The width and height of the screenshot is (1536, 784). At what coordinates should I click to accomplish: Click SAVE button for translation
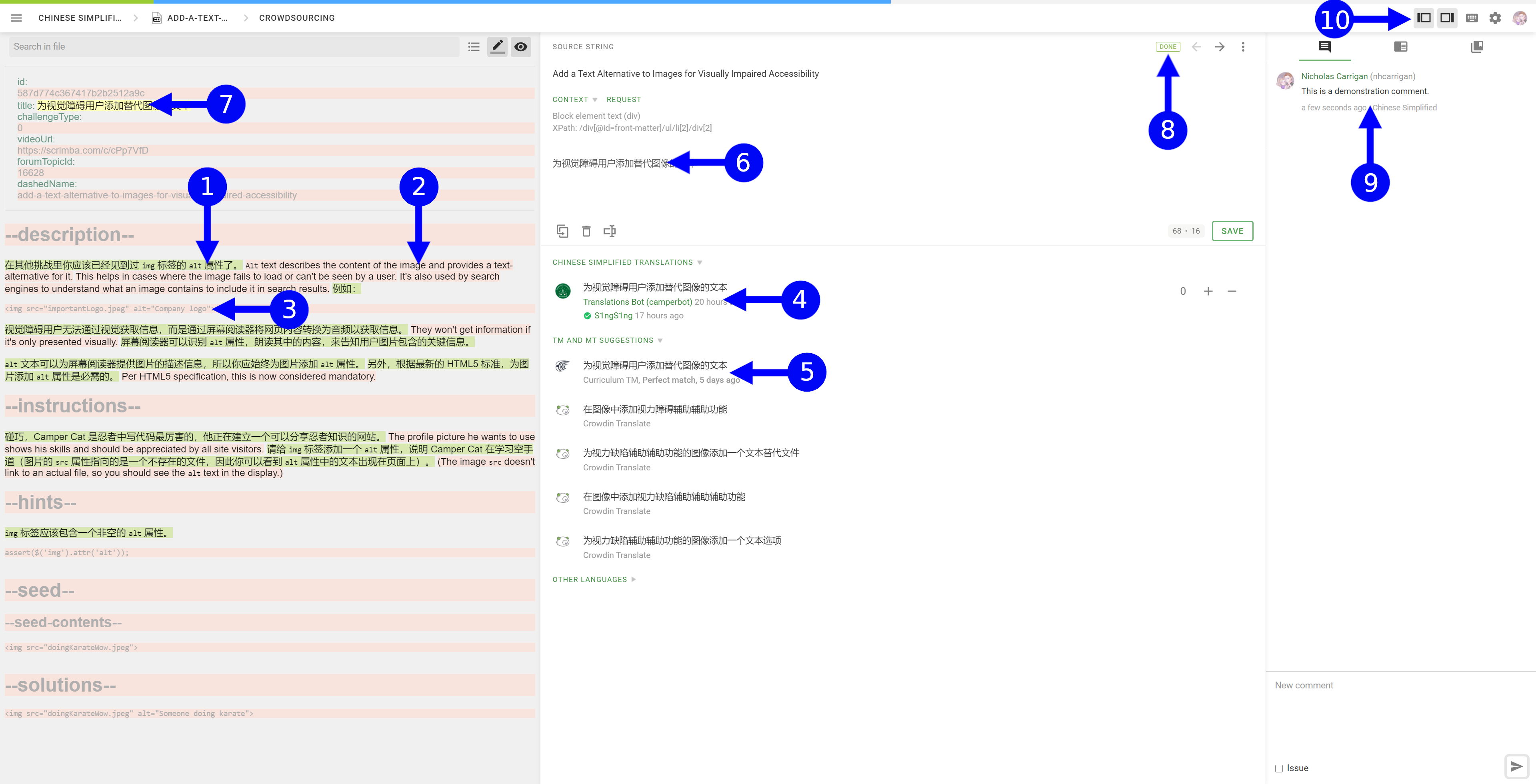(x=1233, y=231)
